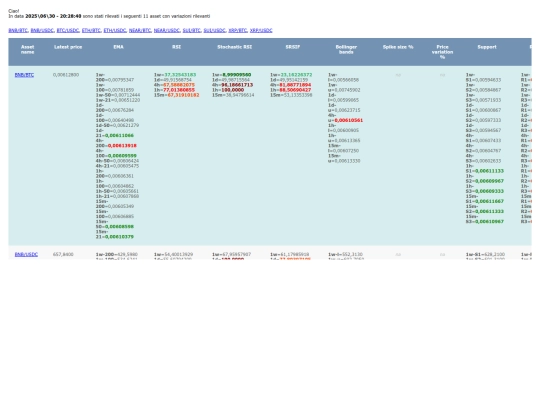Image resolution: width=540 pixels, height=405 pixels.
Task: Open the ETH/BTC asset link
Action: (91, 30)
